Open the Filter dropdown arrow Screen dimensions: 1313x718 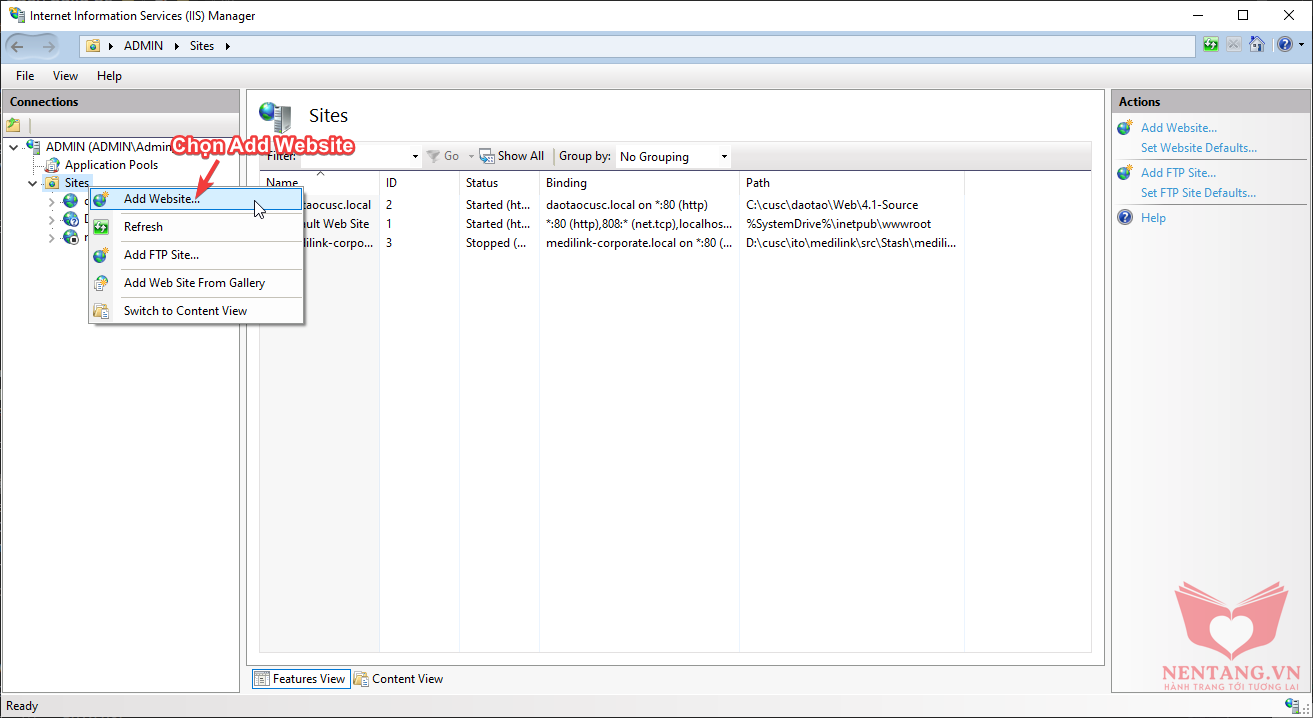pos(415,157)
